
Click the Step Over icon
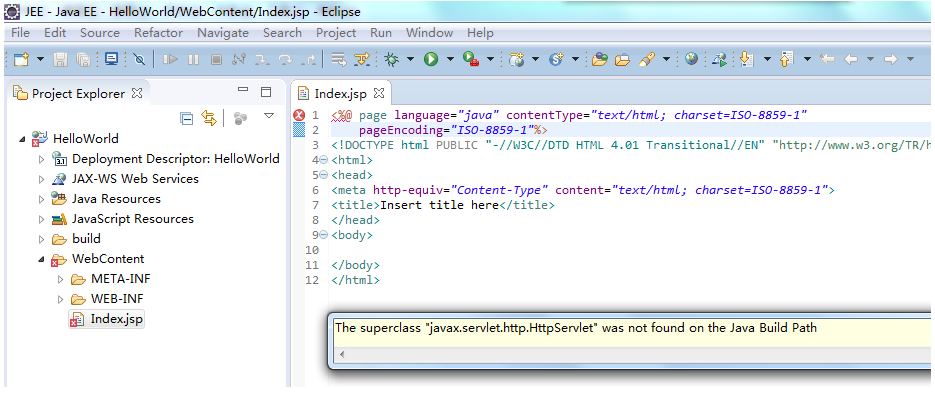[286, 59]
